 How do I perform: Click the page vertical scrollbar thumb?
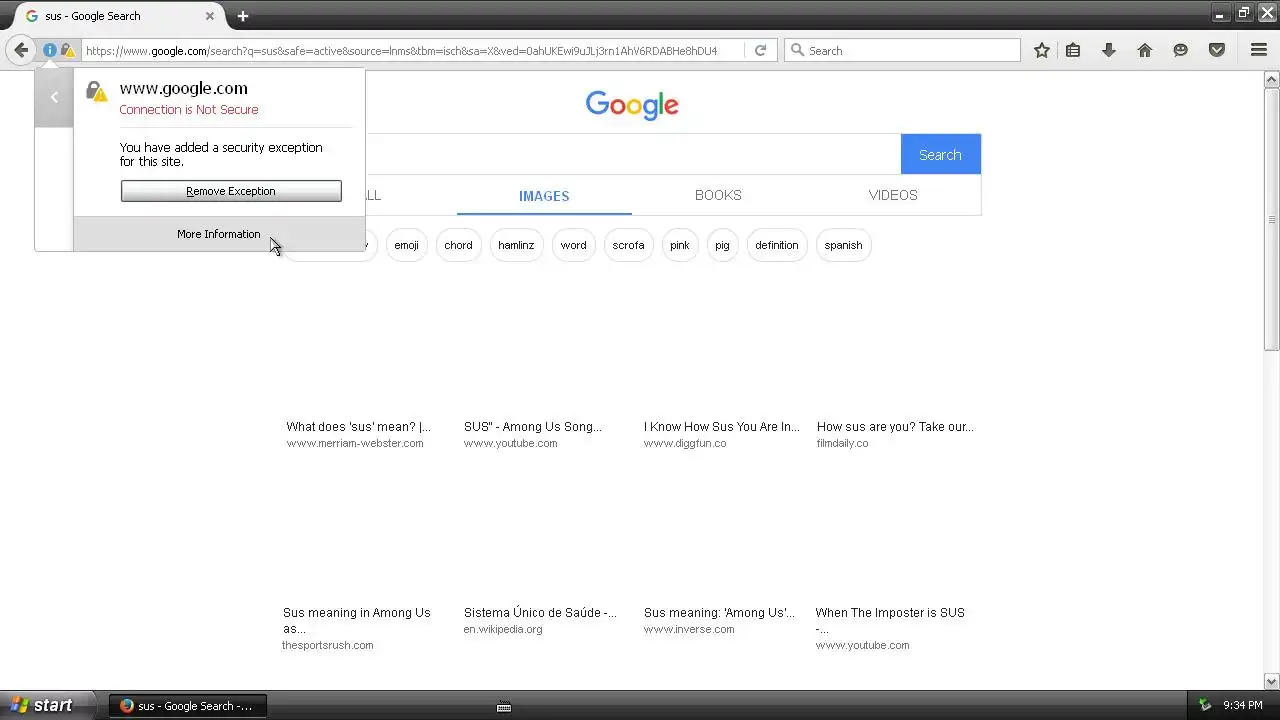[1271, 219]
